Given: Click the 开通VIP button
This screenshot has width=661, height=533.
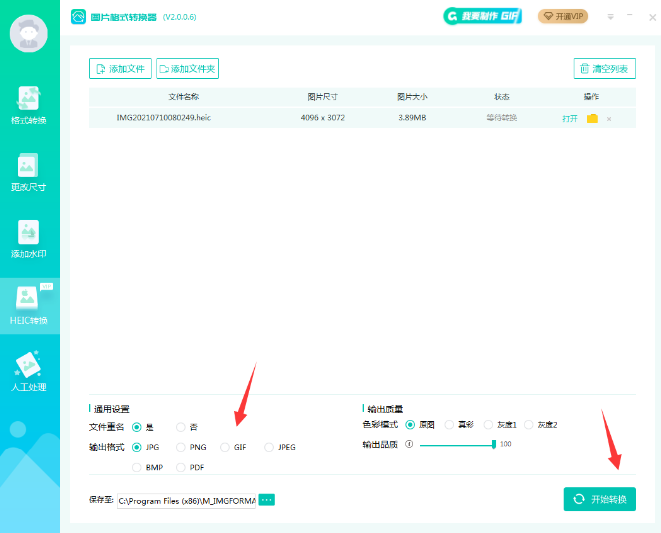Looking at the screenshot, I should [x=563, y=16].
